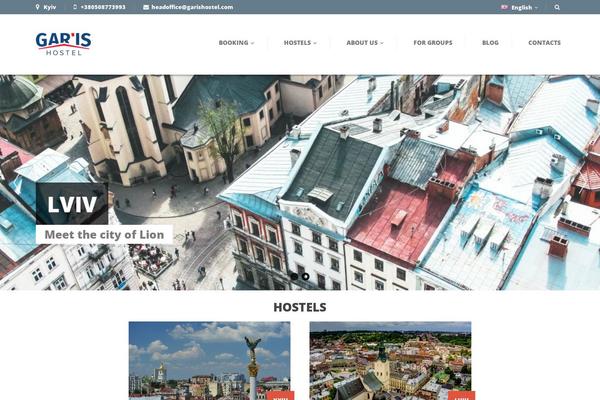Click the 'Meet the city of Lion' caption

click(104, 234)
